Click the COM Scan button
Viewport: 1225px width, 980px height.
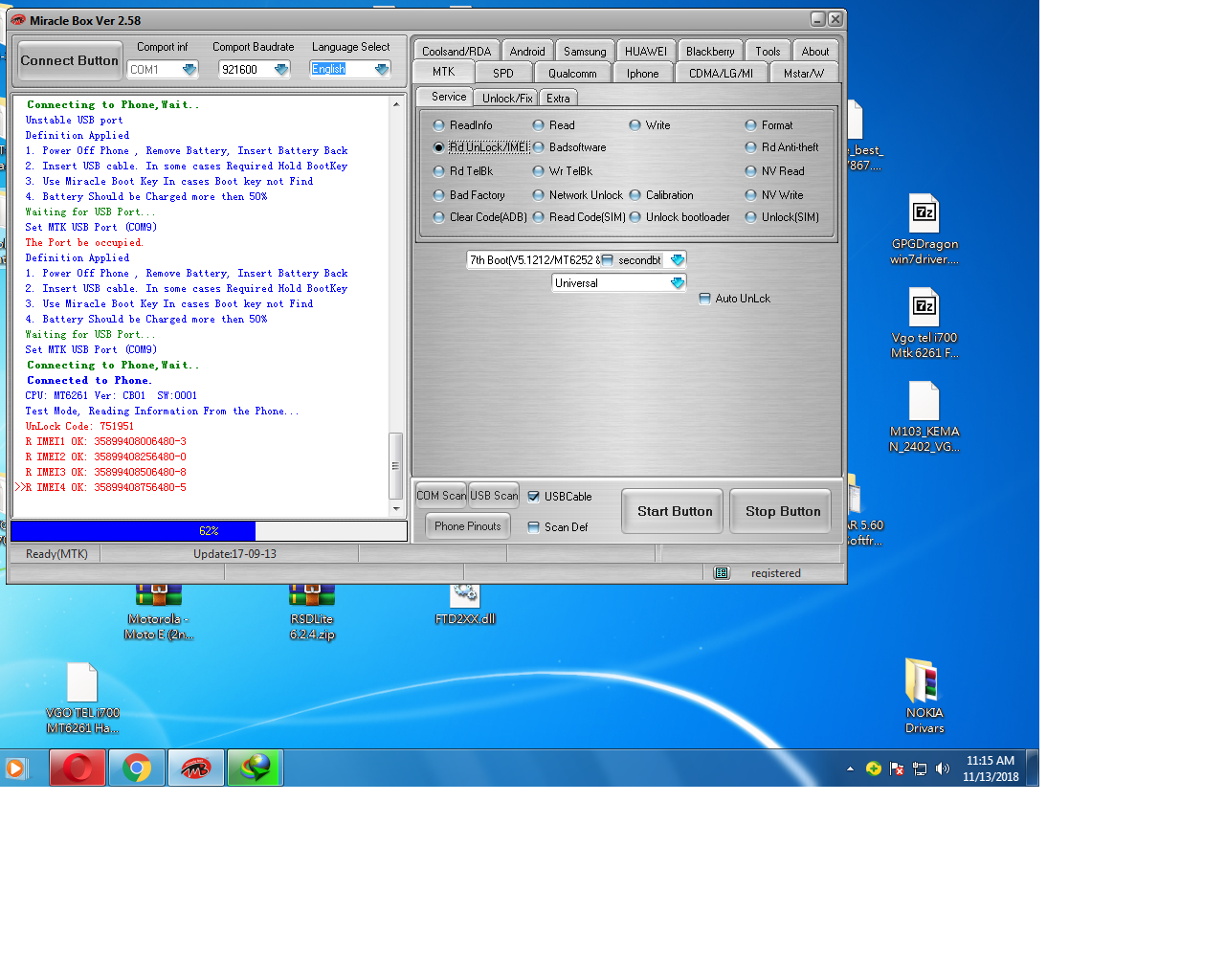pos(441,496)
